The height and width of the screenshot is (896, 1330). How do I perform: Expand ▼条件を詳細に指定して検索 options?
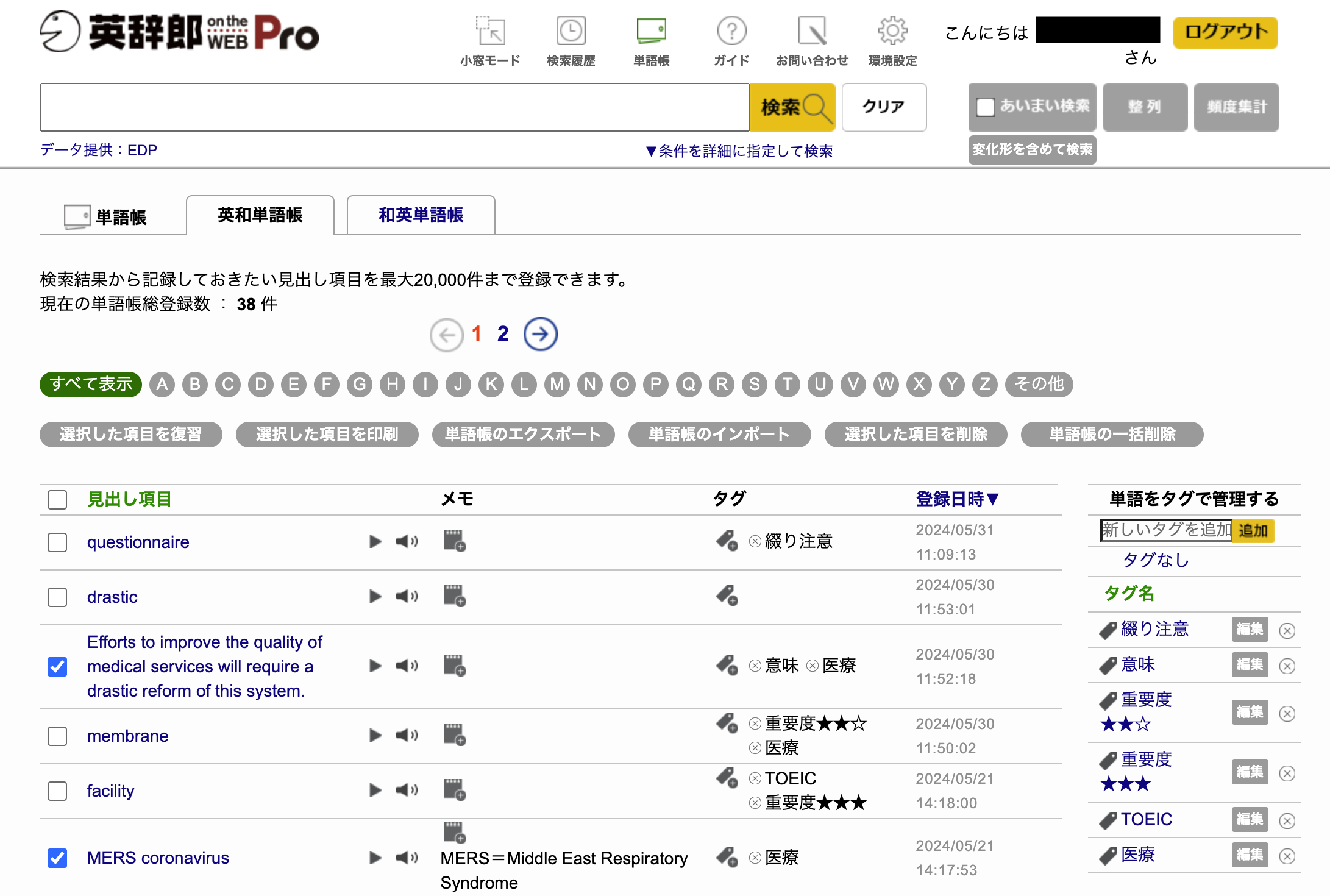coord(739,151)
